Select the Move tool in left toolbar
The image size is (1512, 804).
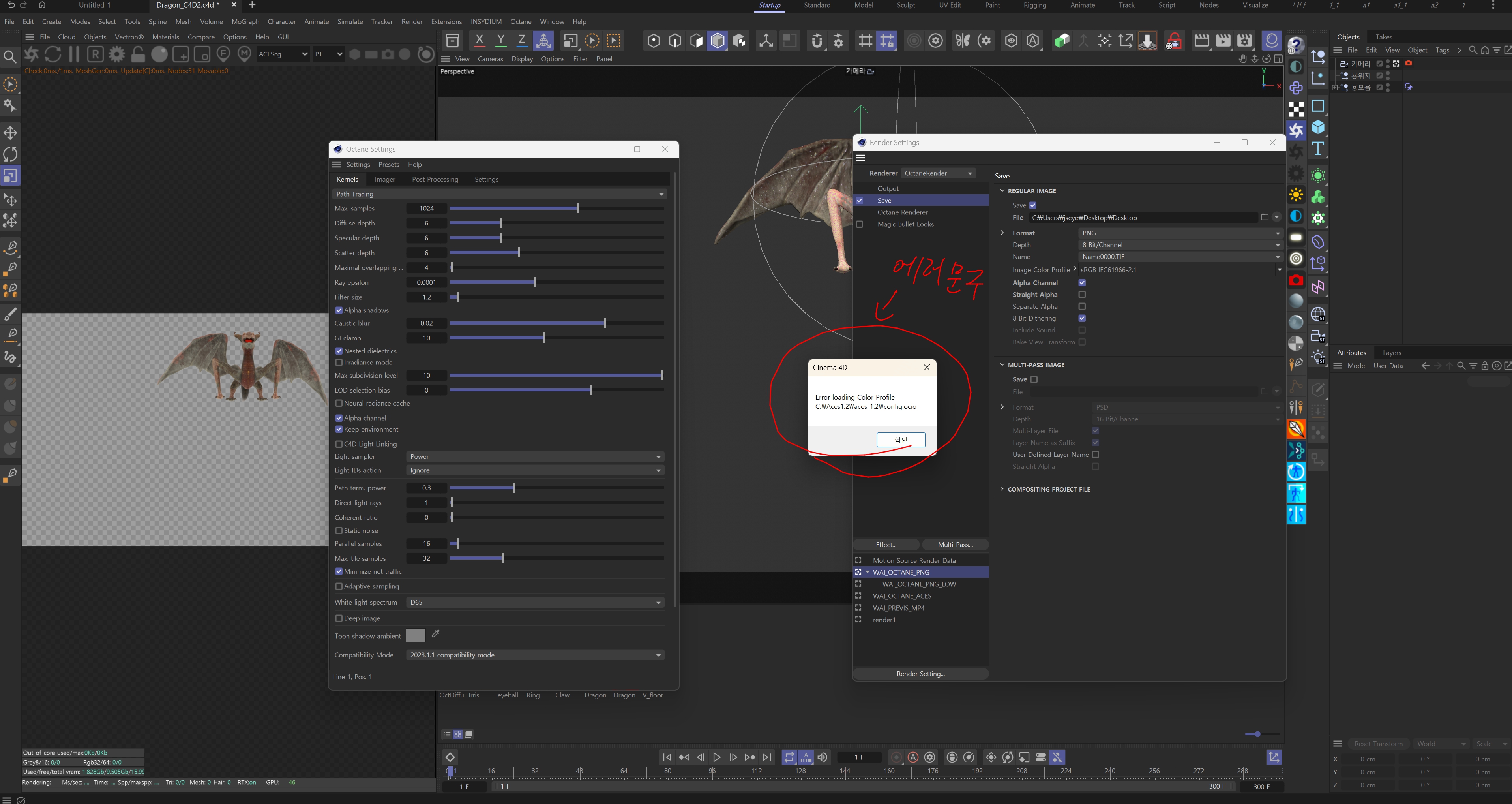click(11, 133)
